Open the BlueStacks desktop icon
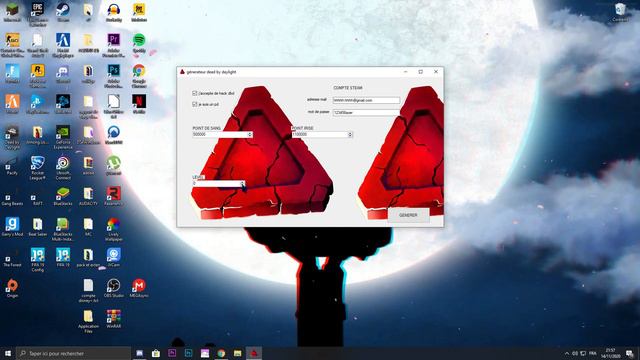The image size is (640, 360). [x=63, y=196]
